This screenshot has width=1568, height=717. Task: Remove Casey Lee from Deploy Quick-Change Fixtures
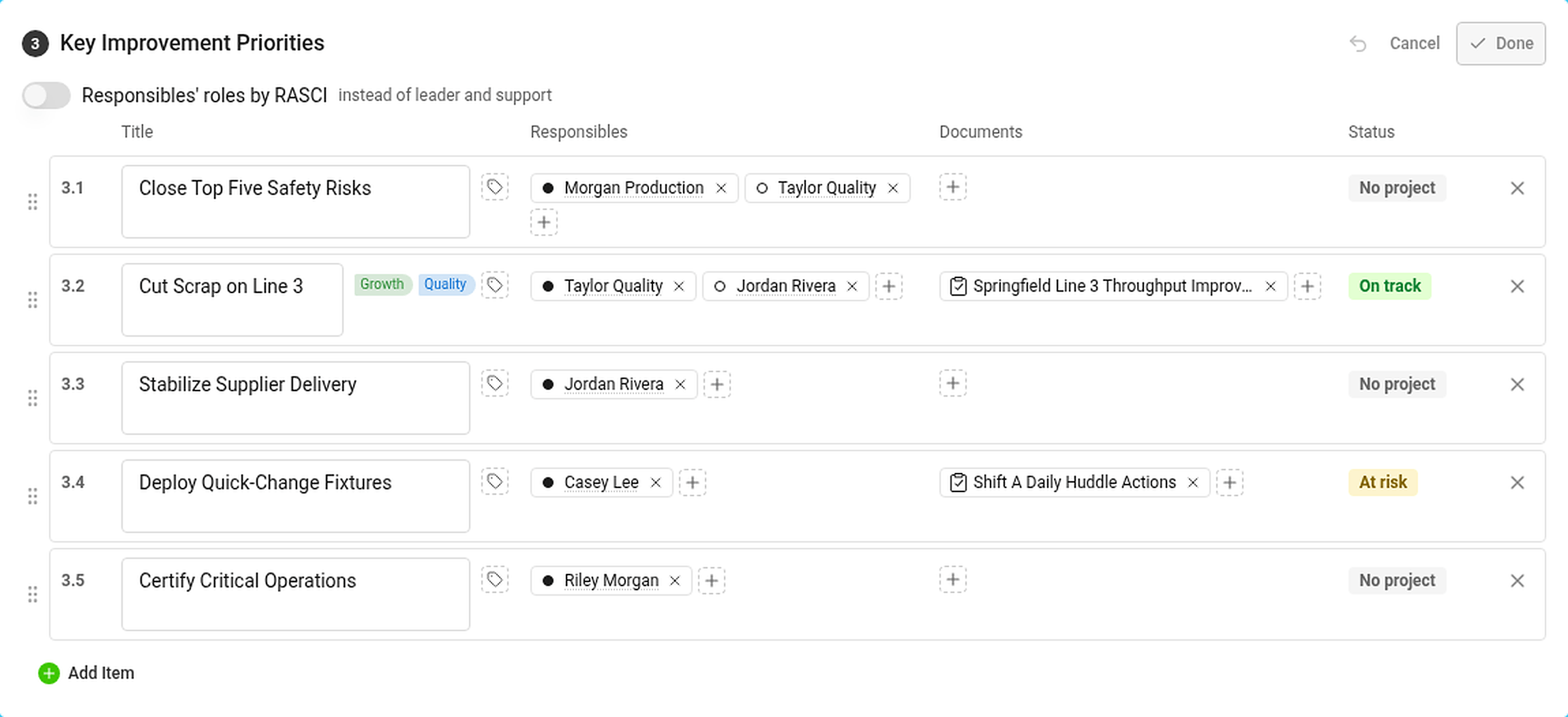(x=656, y=483)
